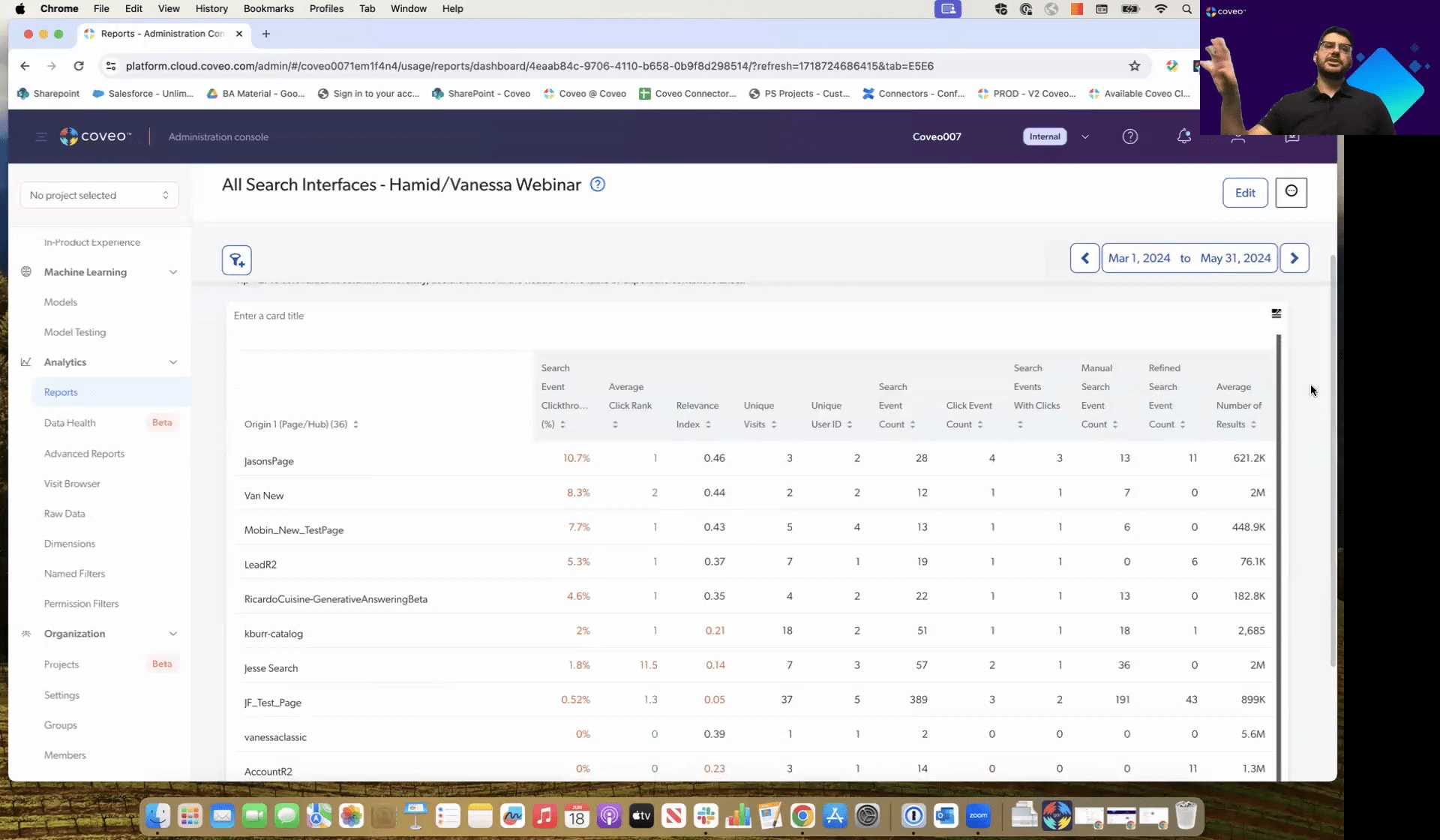This screenshot has height=840, width=1440.
Task: Collapse the Machine Learning section
Action: 173,272
